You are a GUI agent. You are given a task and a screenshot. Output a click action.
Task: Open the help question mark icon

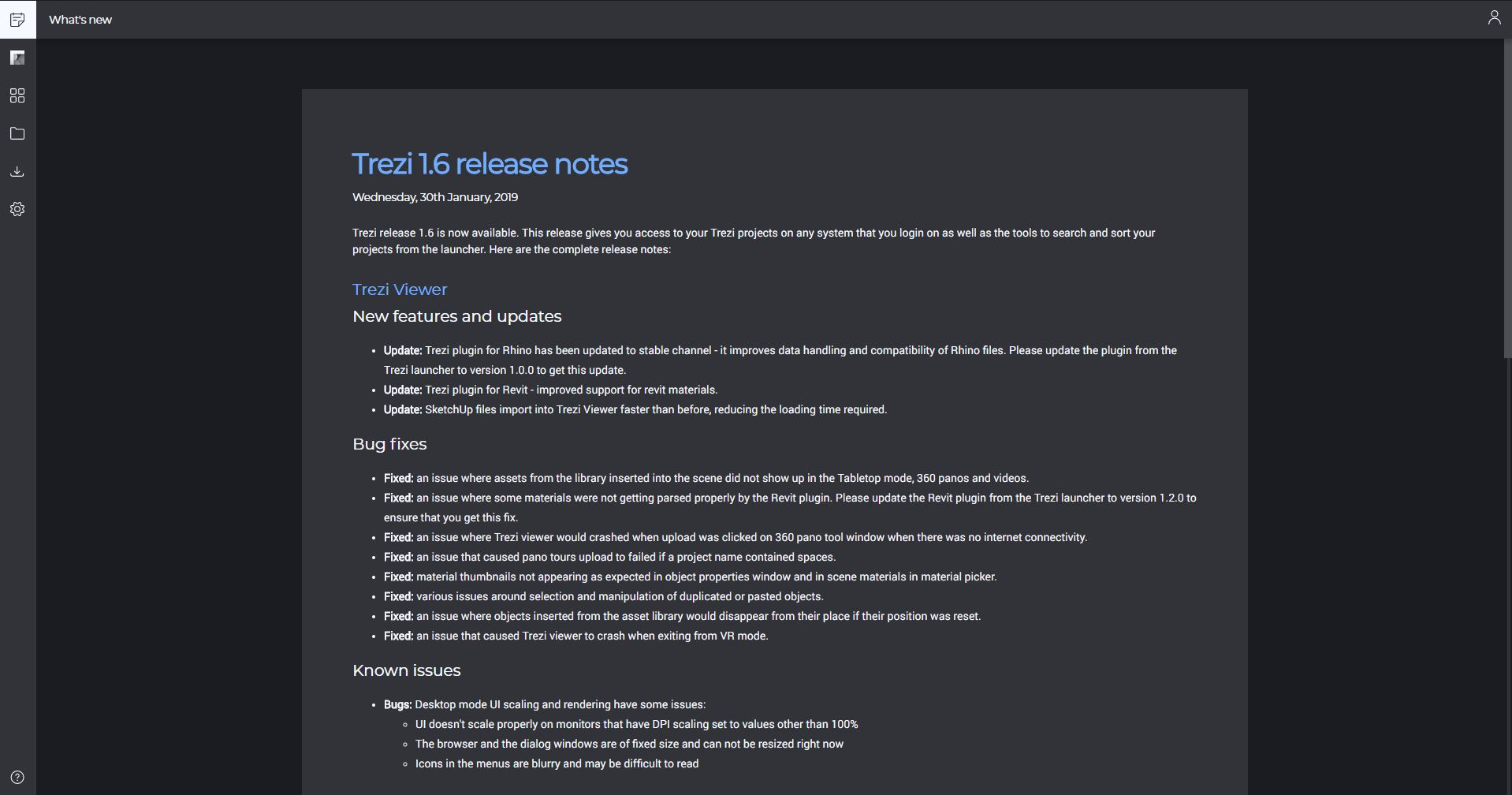[17, 777]
